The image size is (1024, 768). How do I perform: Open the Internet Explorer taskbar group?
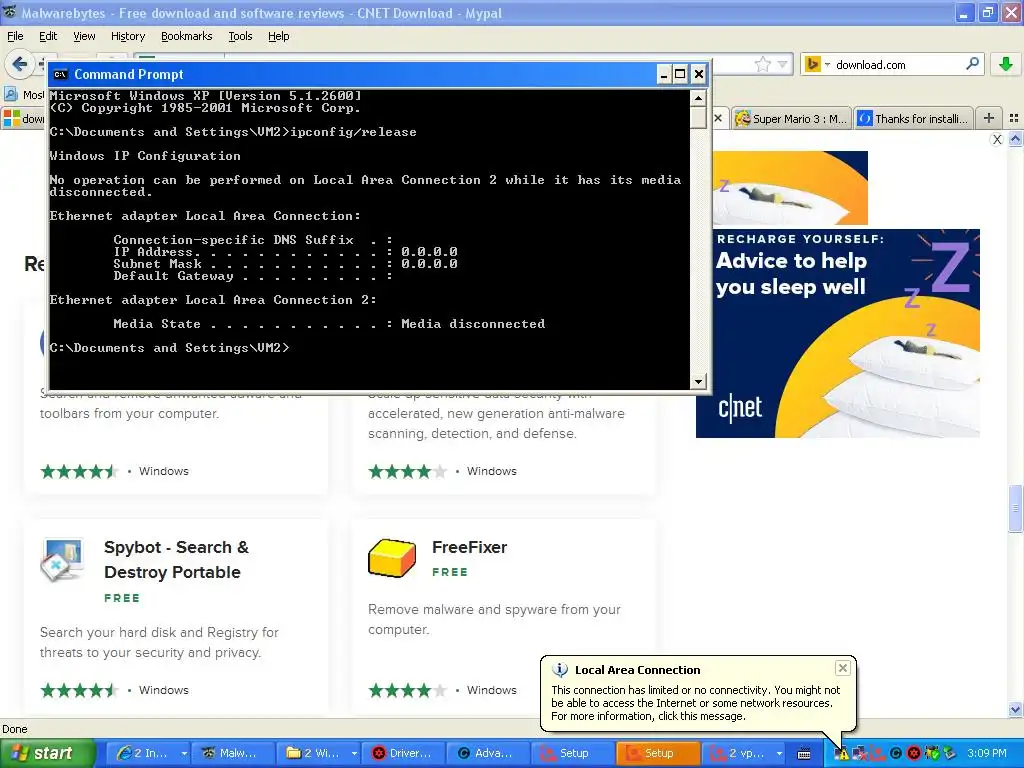coord(150,753)
